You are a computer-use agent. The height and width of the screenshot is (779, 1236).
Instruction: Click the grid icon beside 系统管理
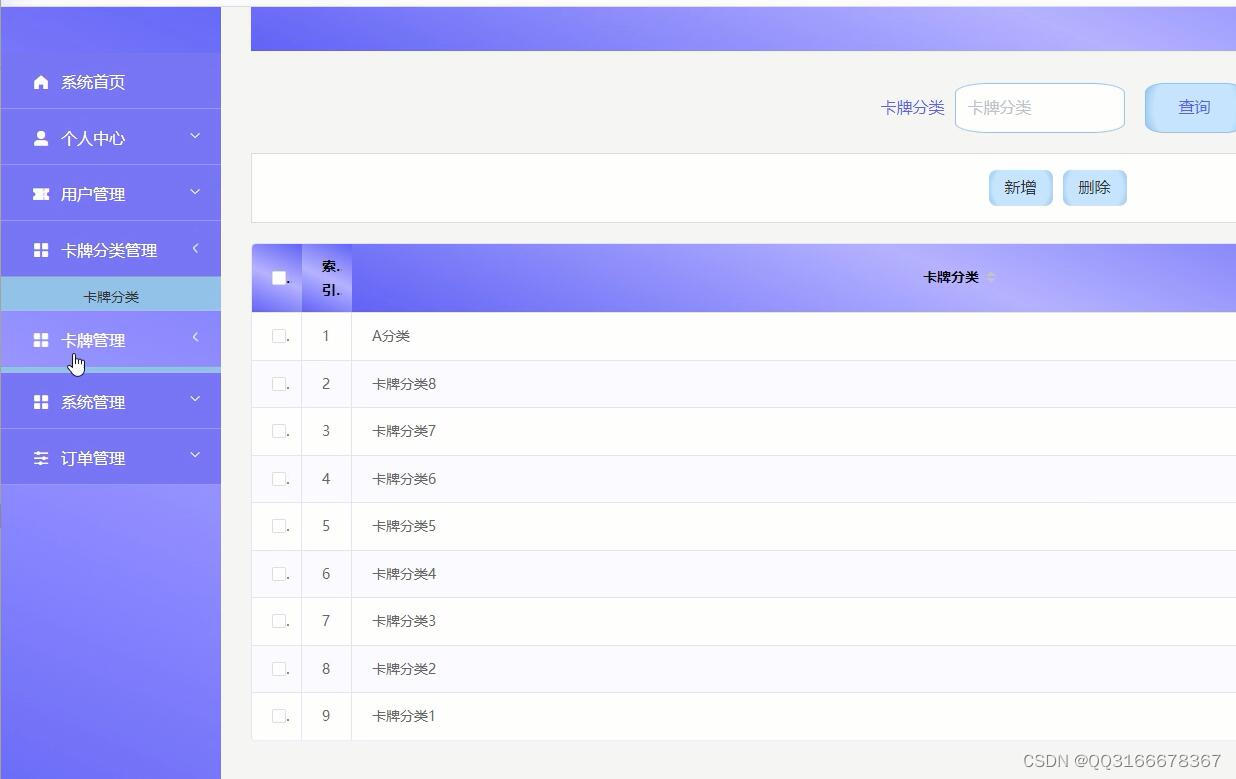40,401
